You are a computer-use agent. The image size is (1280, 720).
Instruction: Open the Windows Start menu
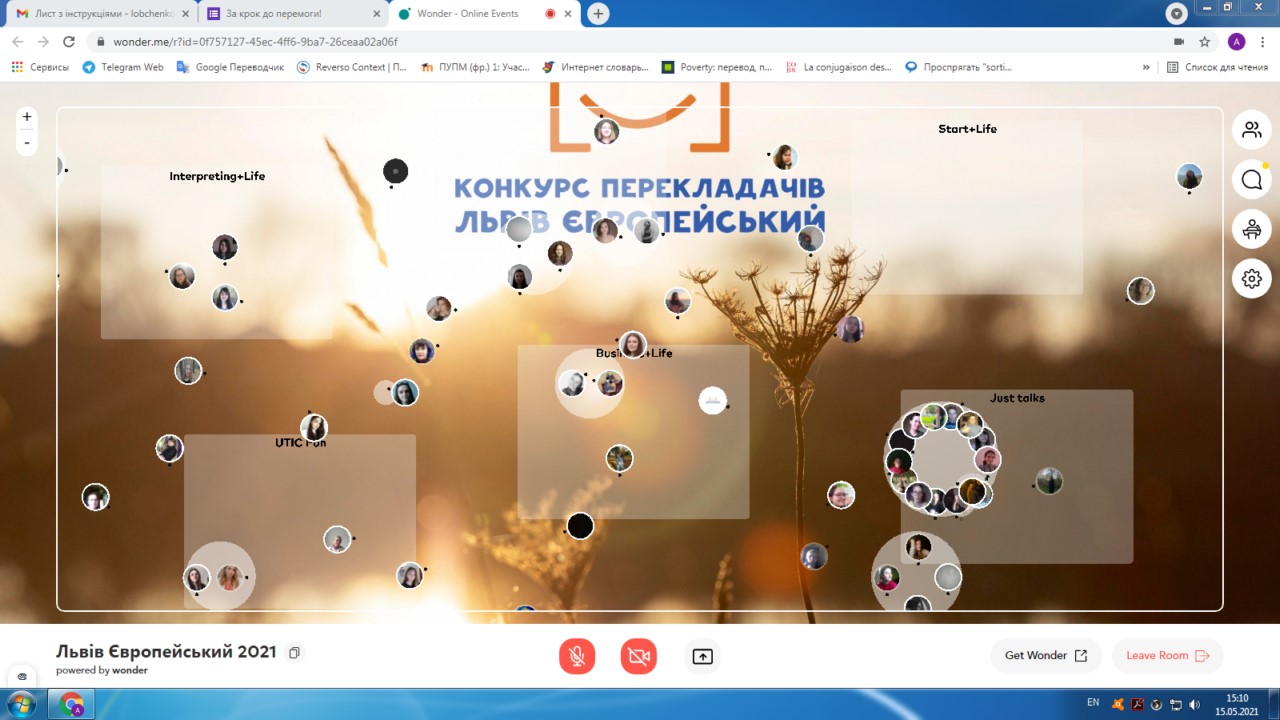pyautogui.click(x=21, y=704)
